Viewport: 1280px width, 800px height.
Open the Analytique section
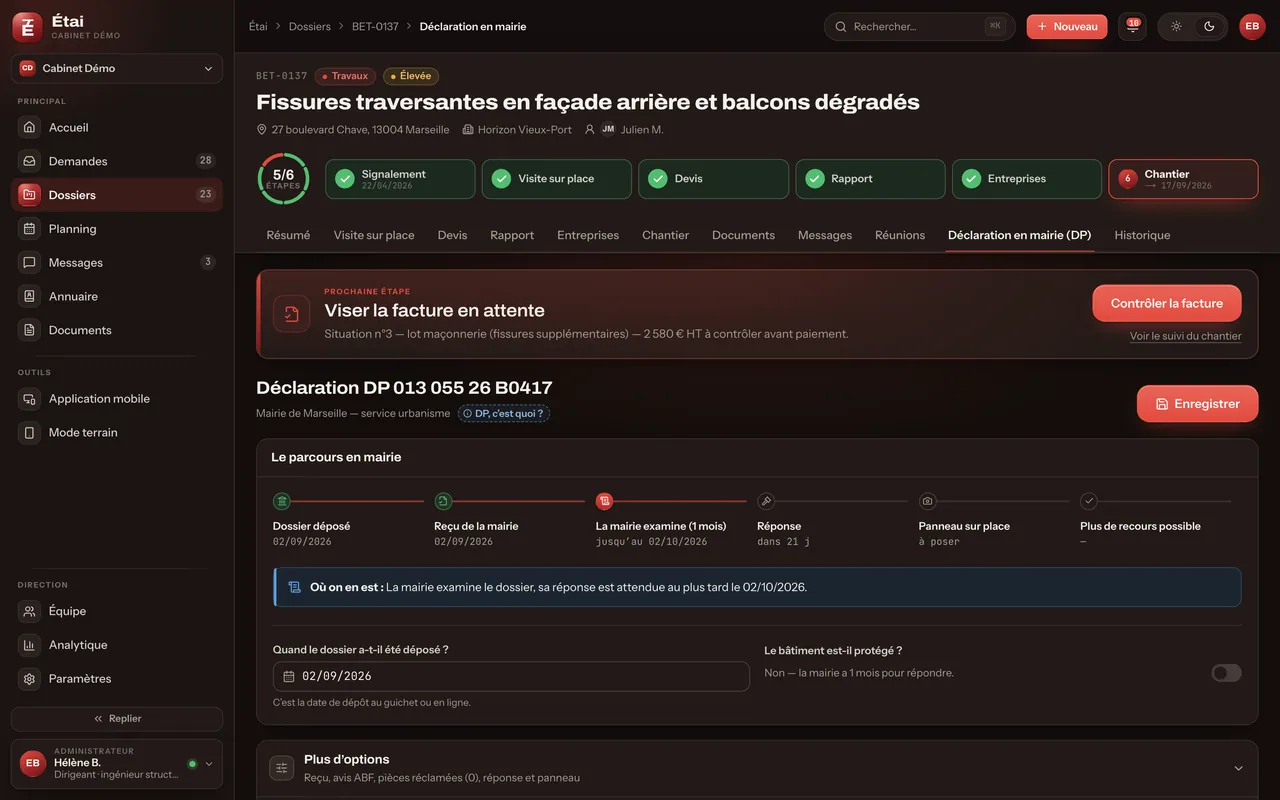point(117,645)
